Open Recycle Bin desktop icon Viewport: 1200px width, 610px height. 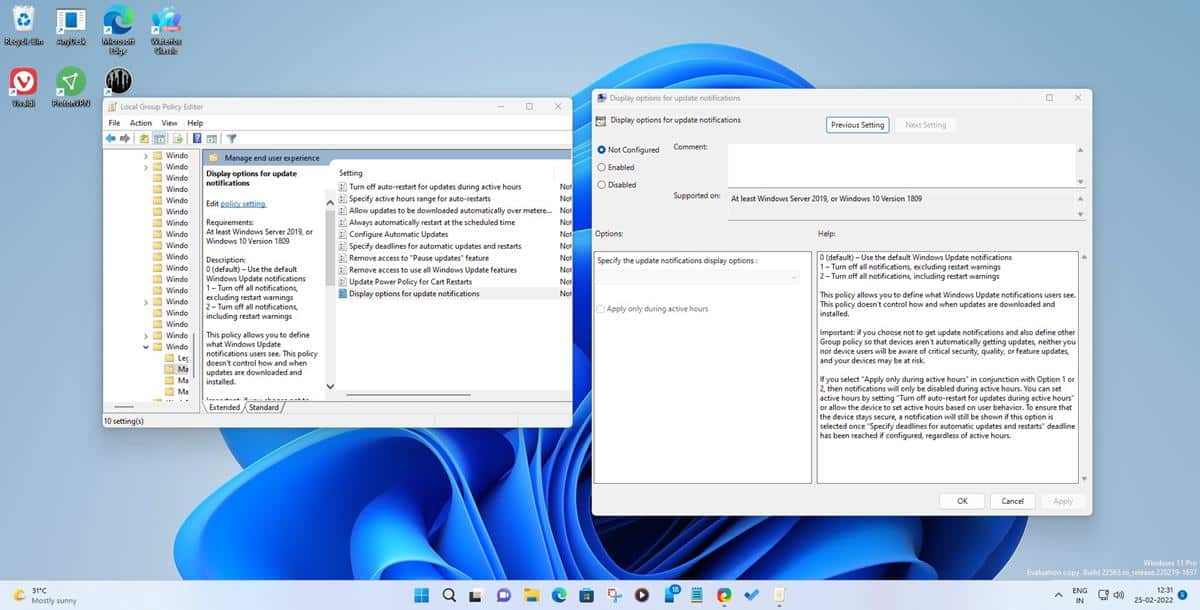pos(23,27)
